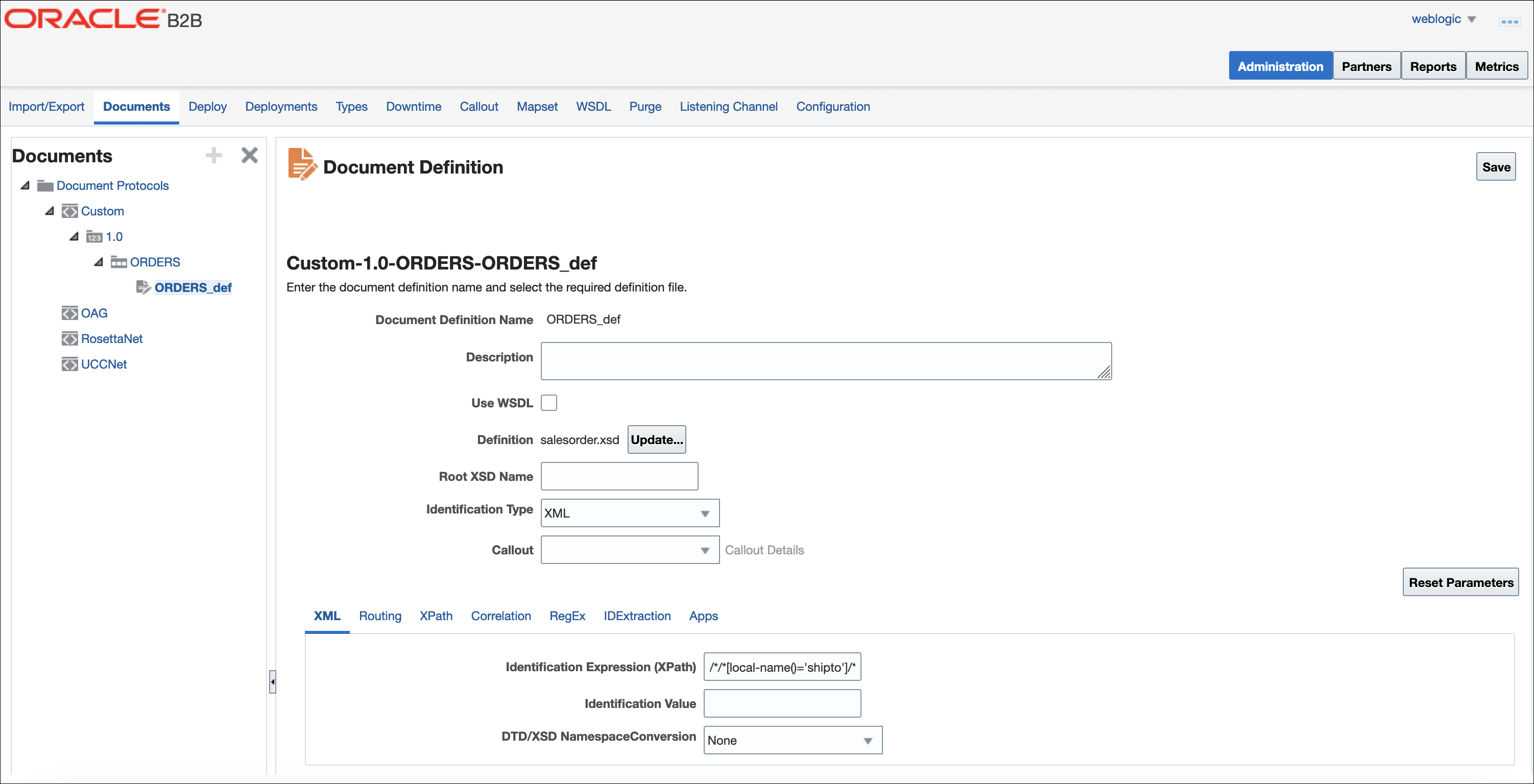The width and height of the screenshot is (1534, 784).
Task: Open the Identification Type dropdown
Action: (630, 513)
